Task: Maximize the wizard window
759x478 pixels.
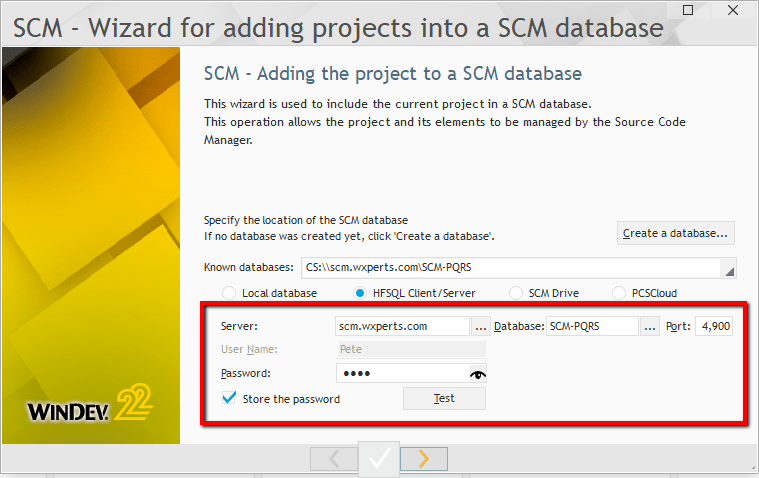Action: click(x=714, y=9)
